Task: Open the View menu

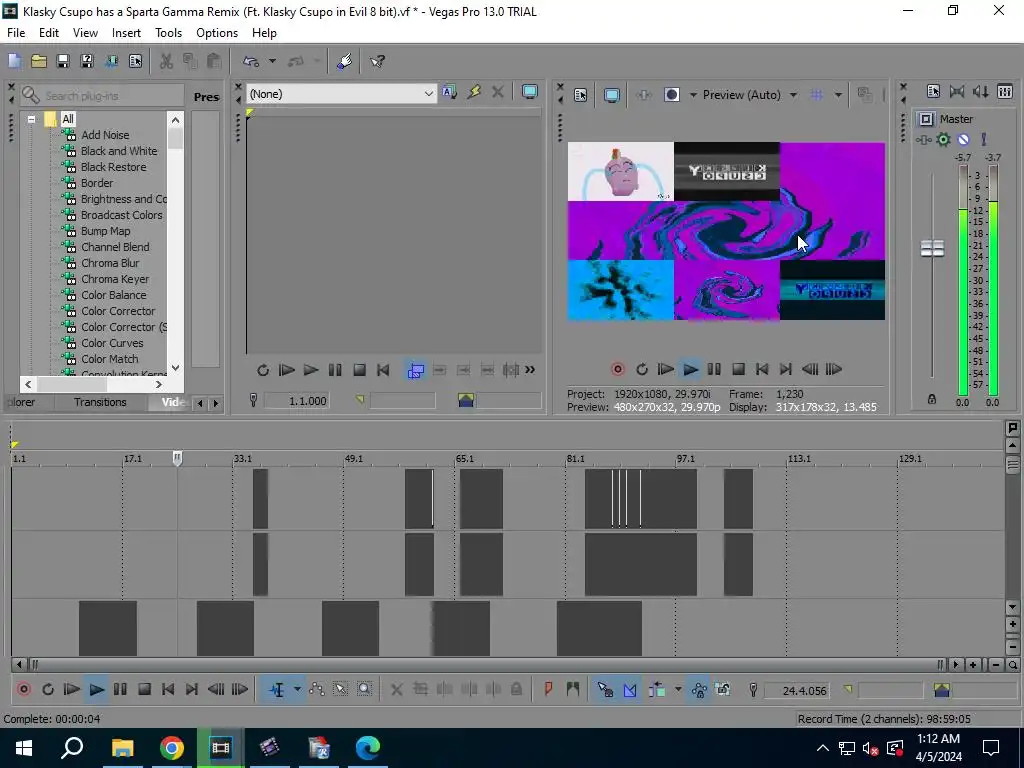Action: click(x=85, y=33)
